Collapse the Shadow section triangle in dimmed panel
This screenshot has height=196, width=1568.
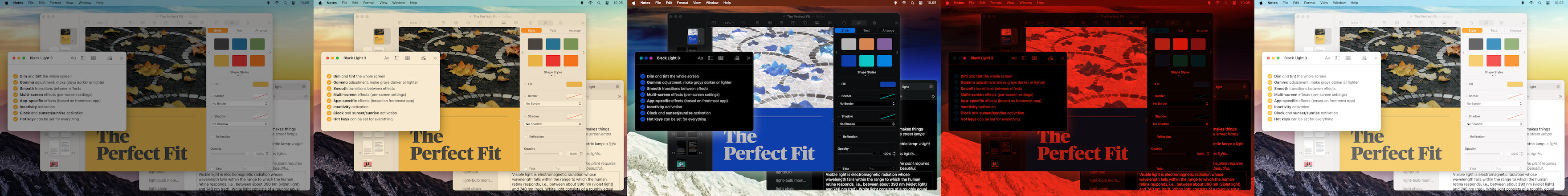pyautogui.click(x=212, y=116)
